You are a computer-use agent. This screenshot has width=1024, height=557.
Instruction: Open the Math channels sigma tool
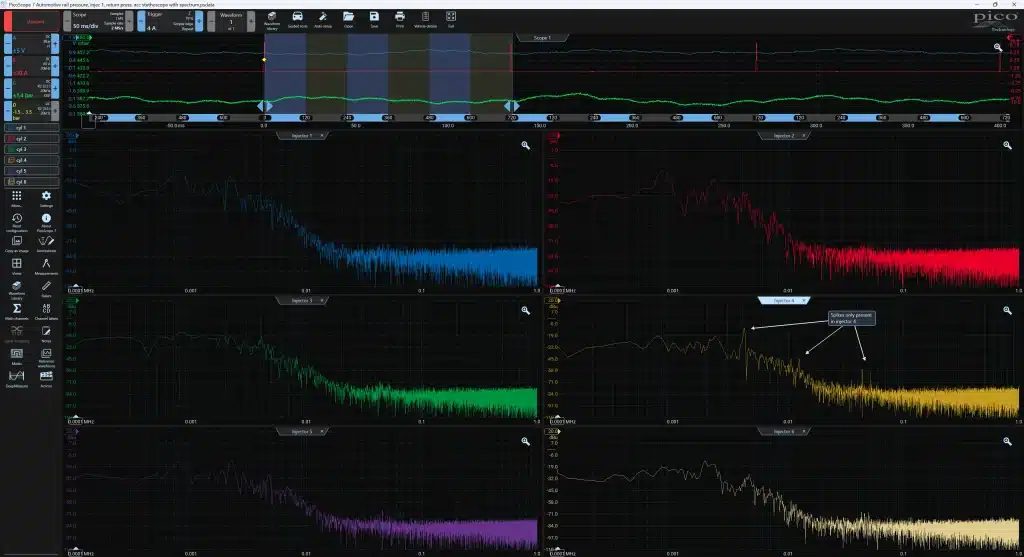(17, 311)
